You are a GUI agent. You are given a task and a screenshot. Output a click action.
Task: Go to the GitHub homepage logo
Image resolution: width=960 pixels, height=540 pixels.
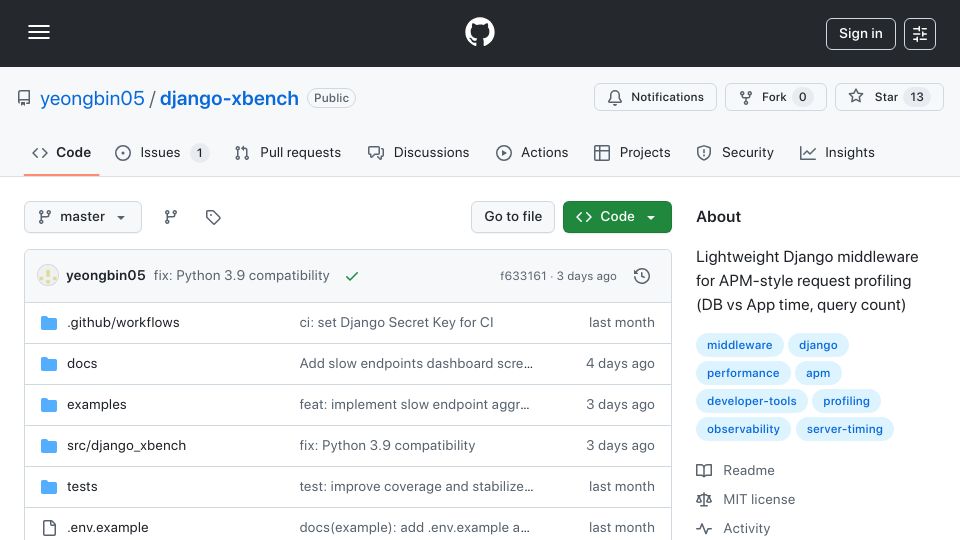pyautogui.click(x=479, y=32)
